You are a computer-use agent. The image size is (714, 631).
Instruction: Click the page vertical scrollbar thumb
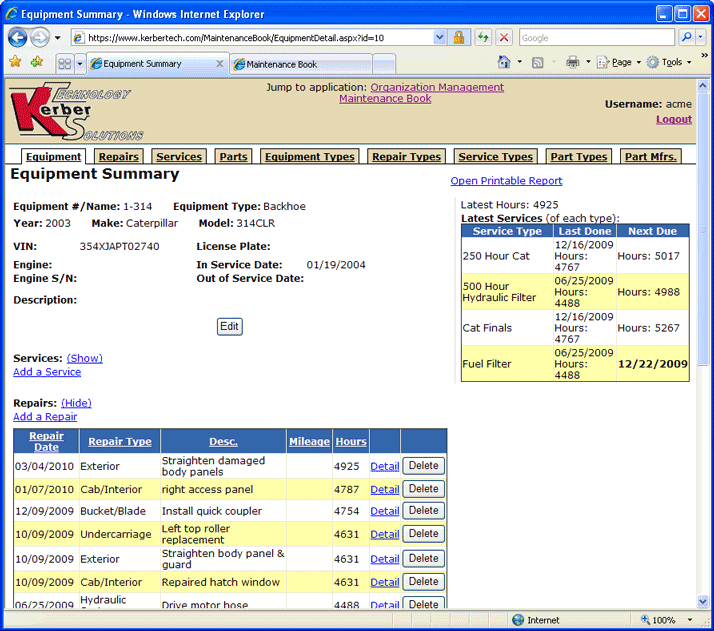pos(703,228)
